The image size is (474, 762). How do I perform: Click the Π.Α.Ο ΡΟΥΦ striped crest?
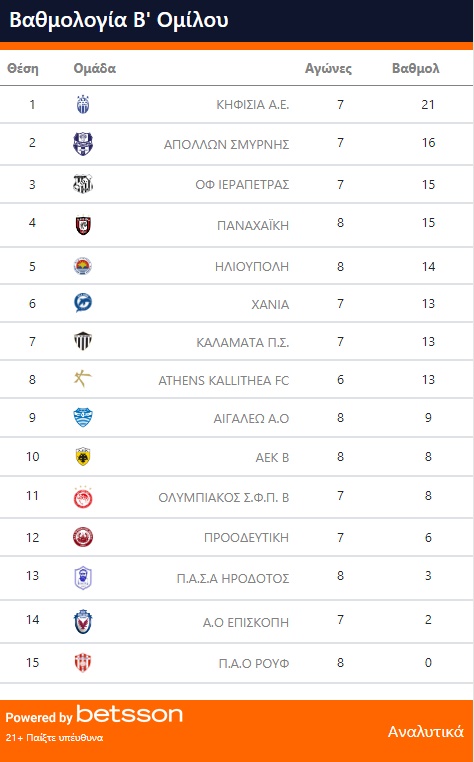pos(83,663)
